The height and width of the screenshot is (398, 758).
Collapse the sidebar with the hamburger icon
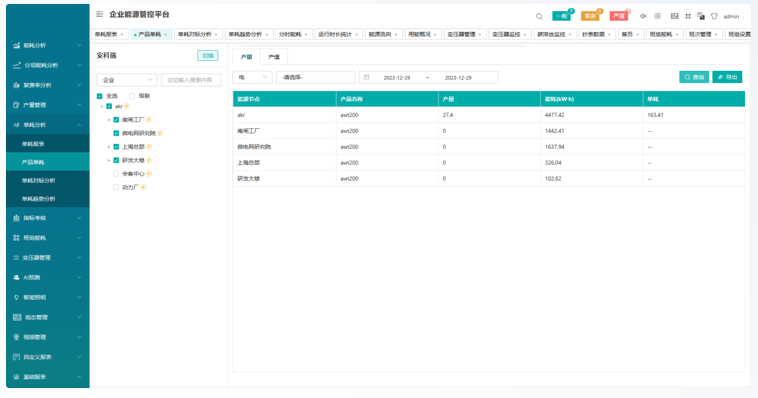click(x=100, y=15)
